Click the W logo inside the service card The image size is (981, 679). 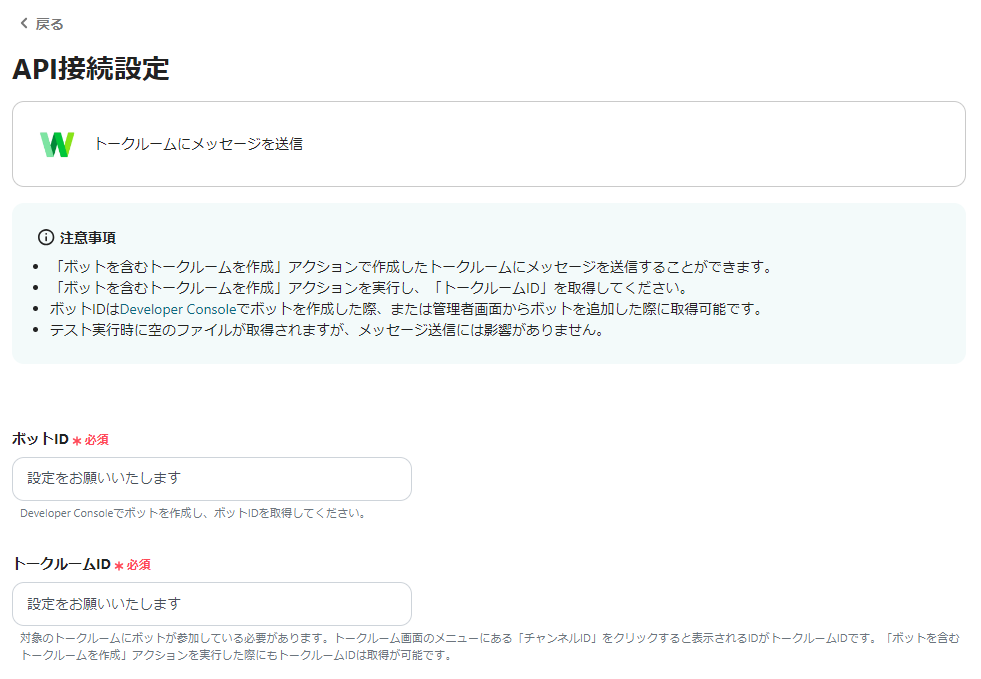pyautogui.click(x=57, y=143)
